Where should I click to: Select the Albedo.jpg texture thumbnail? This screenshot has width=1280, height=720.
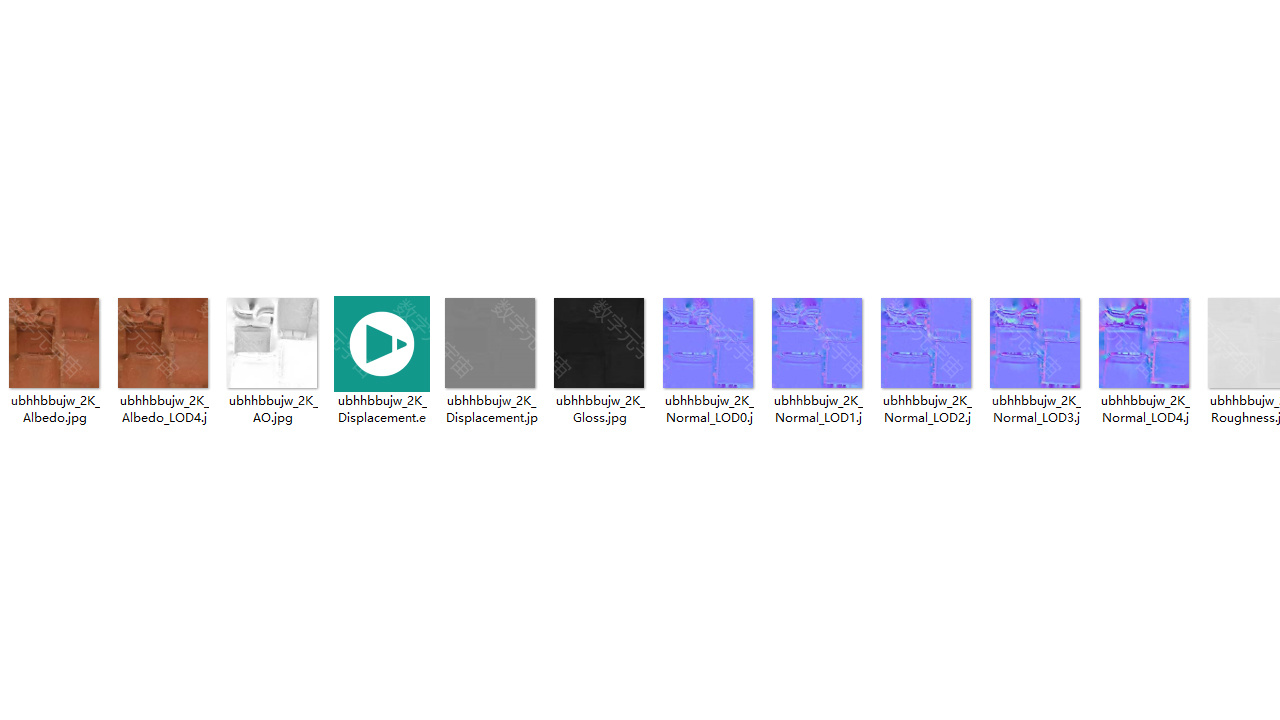click(54, 343)
